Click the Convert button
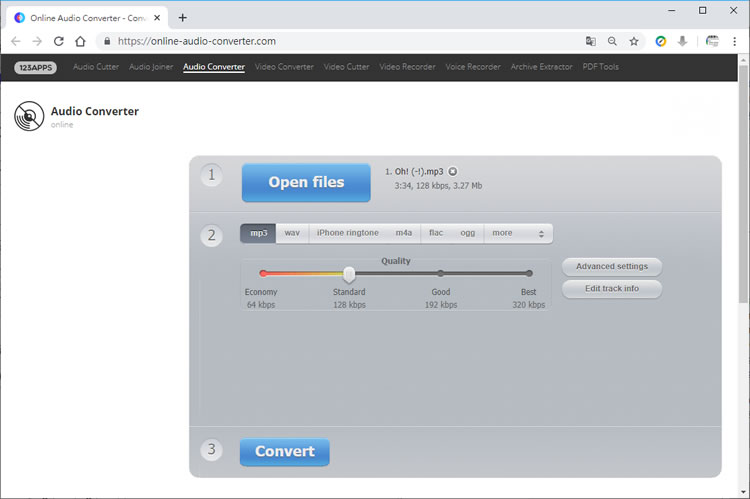 pos(285,452)
